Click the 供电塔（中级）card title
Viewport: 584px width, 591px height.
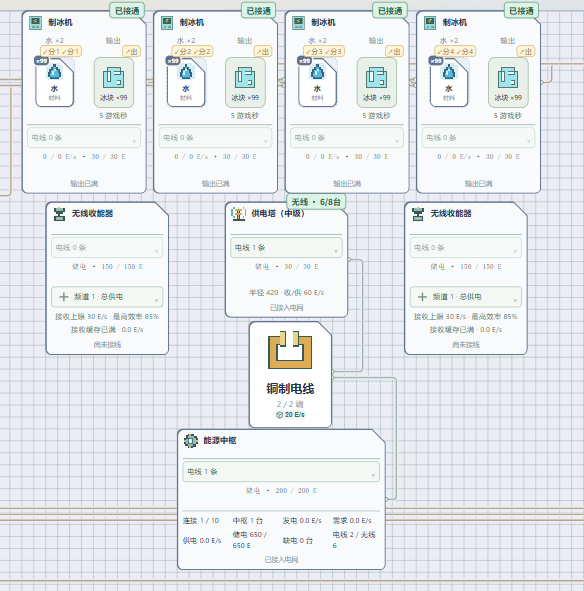pyautogui.click(x=278, y=213)
